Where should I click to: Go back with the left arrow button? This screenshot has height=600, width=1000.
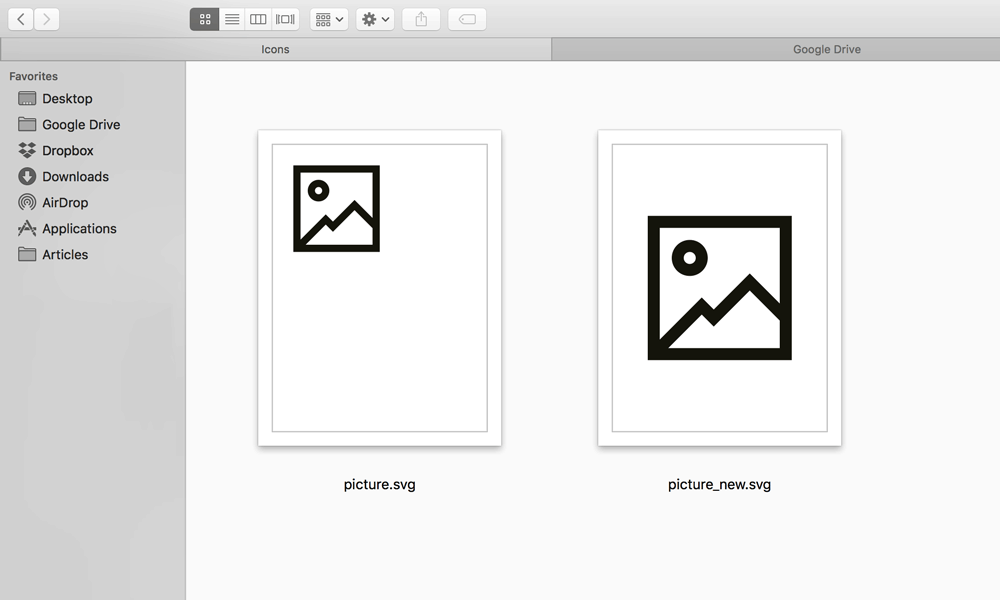point(21,19)
